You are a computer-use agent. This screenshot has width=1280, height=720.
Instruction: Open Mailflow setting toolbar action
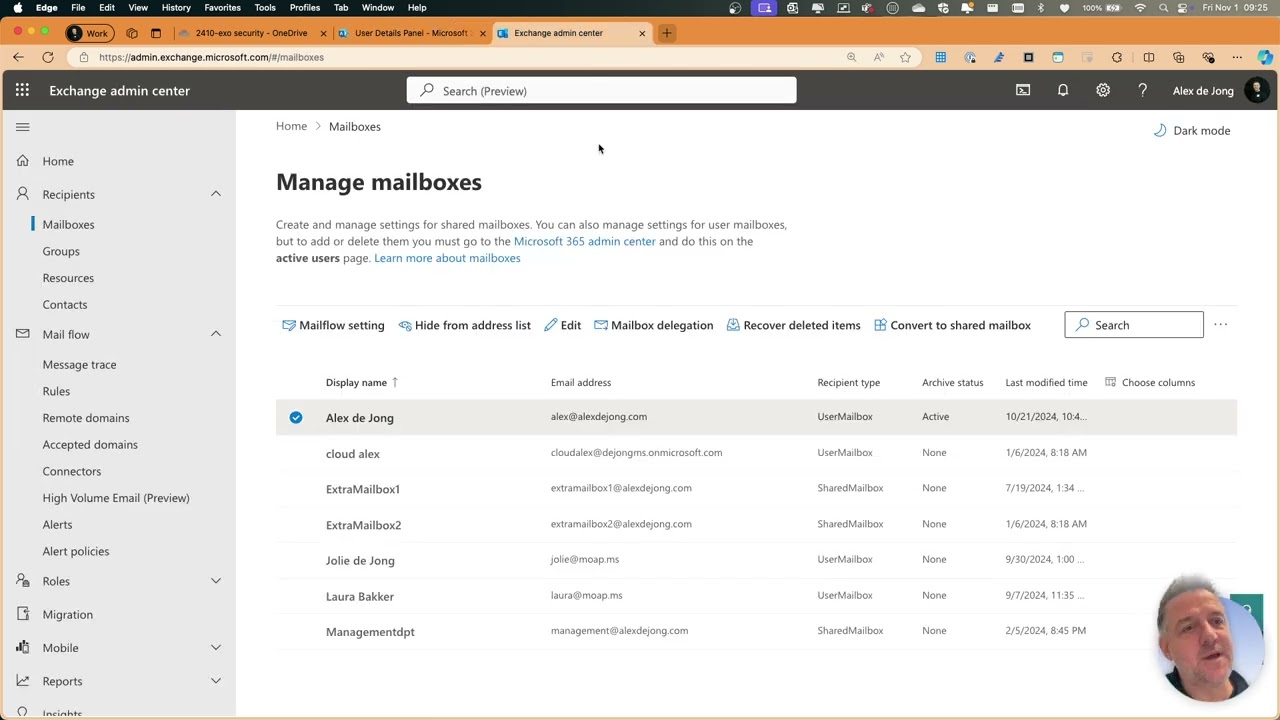point(333,325)
